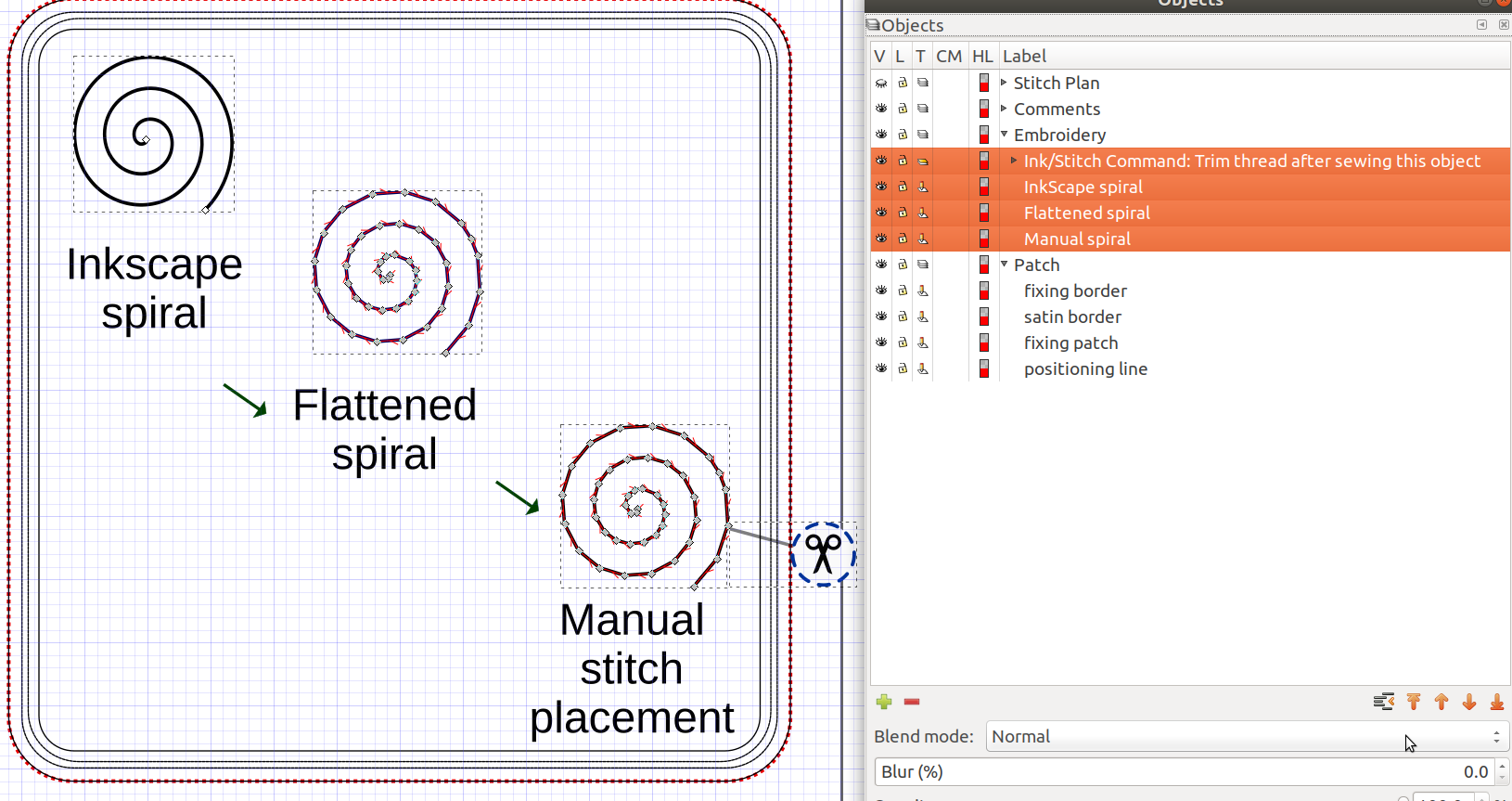This screenshot has height=801, width=1512.
Task: Lower selection one step with the down arrow
Action: 1469,702
